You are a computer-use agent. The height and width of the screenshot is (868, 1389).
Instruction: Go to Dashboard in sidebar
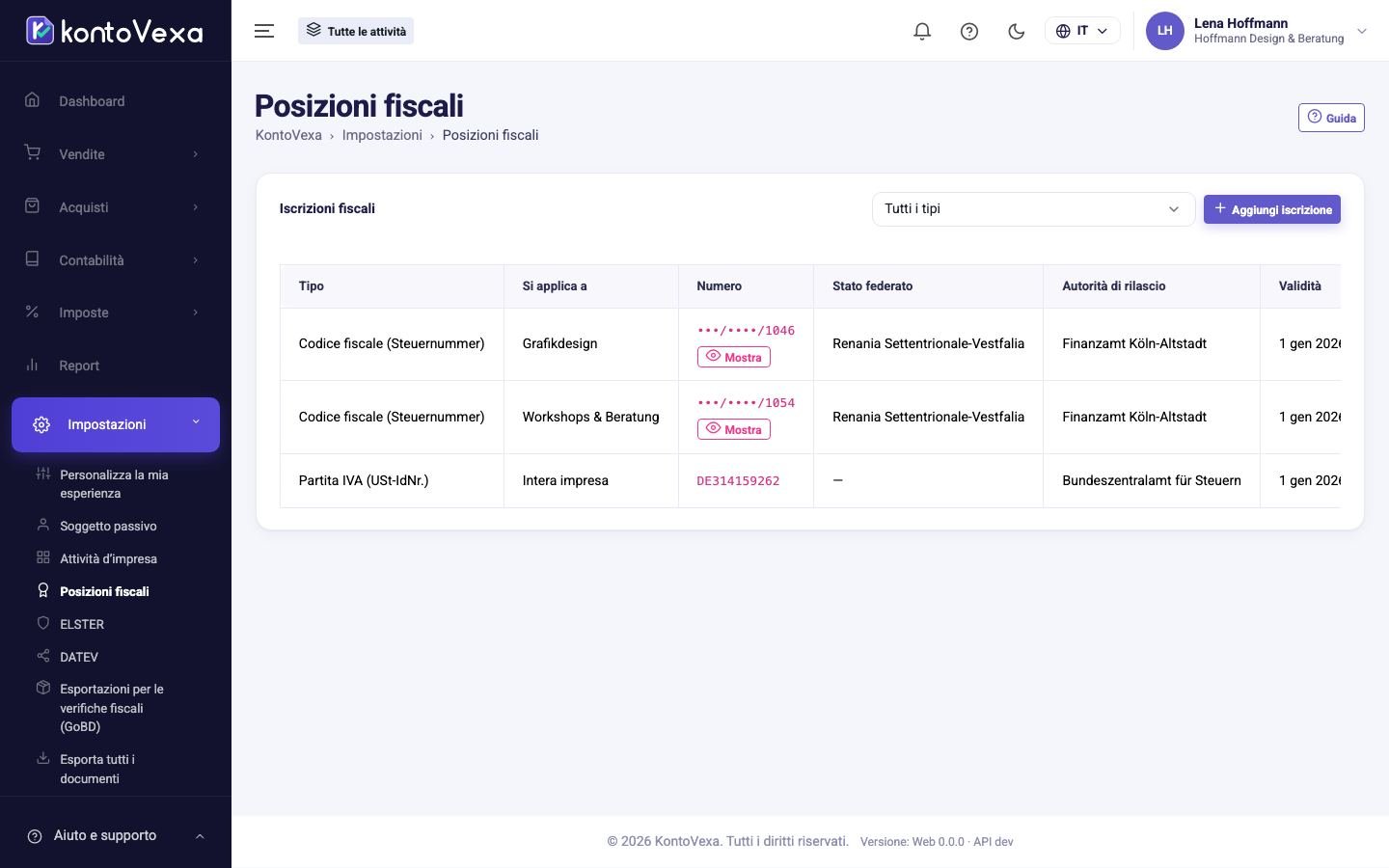116,101
